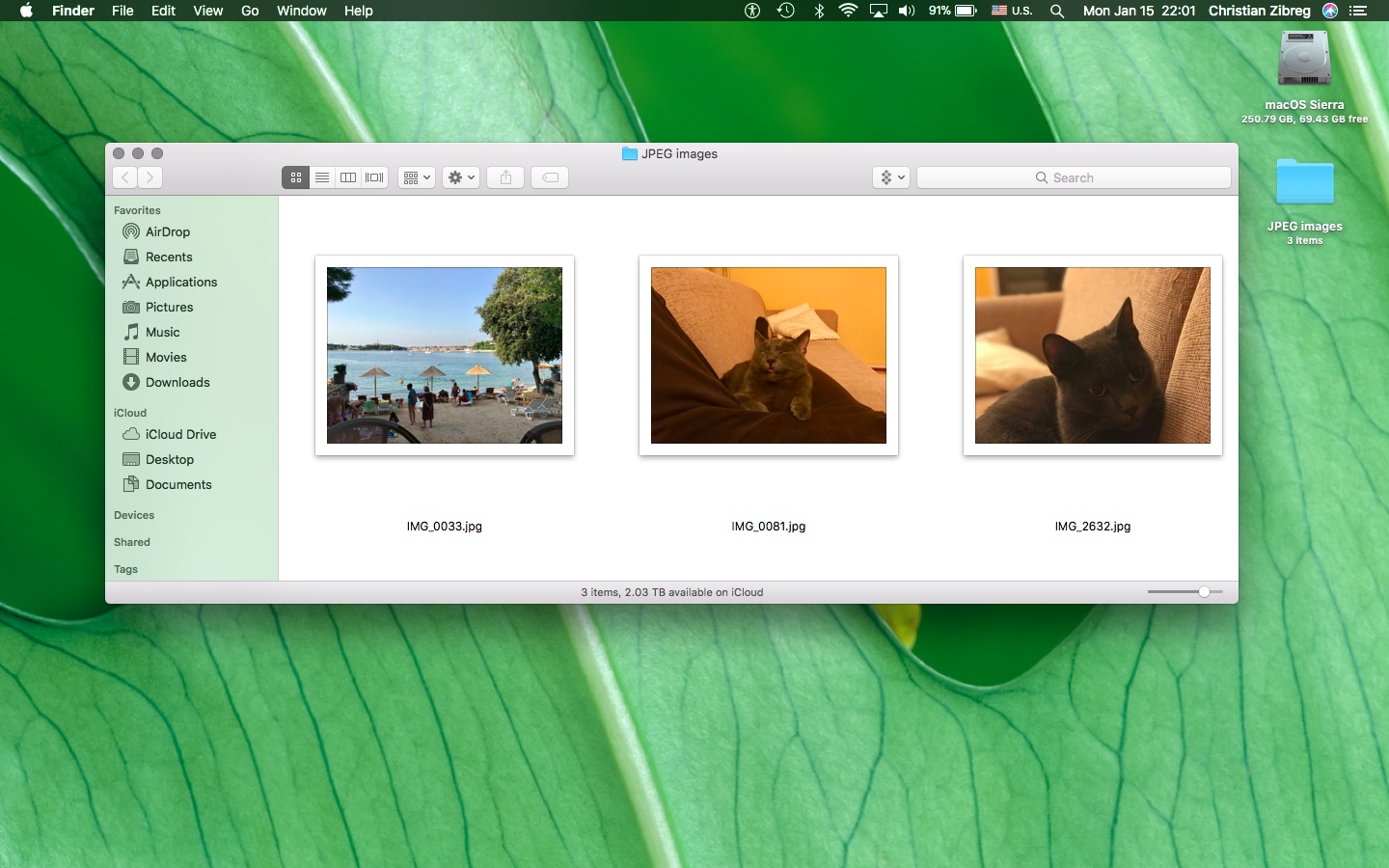The height and width of the screenshot is (868, 1389).
Task: Click the Bluetooth menu bar icon
Action: click(819, 11)
